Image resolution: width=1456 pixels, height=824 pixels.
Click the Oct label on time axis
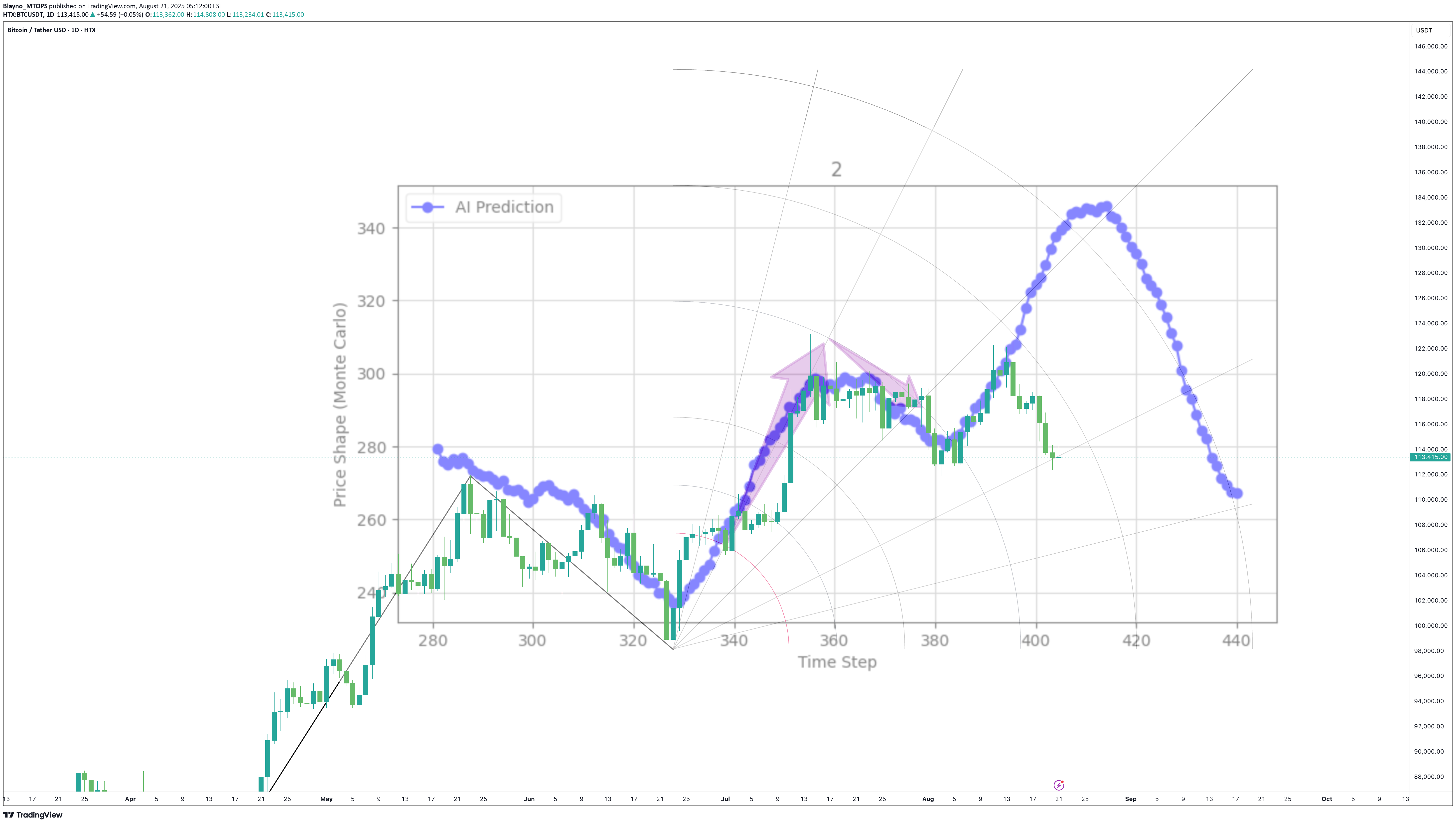point(1326,799)
